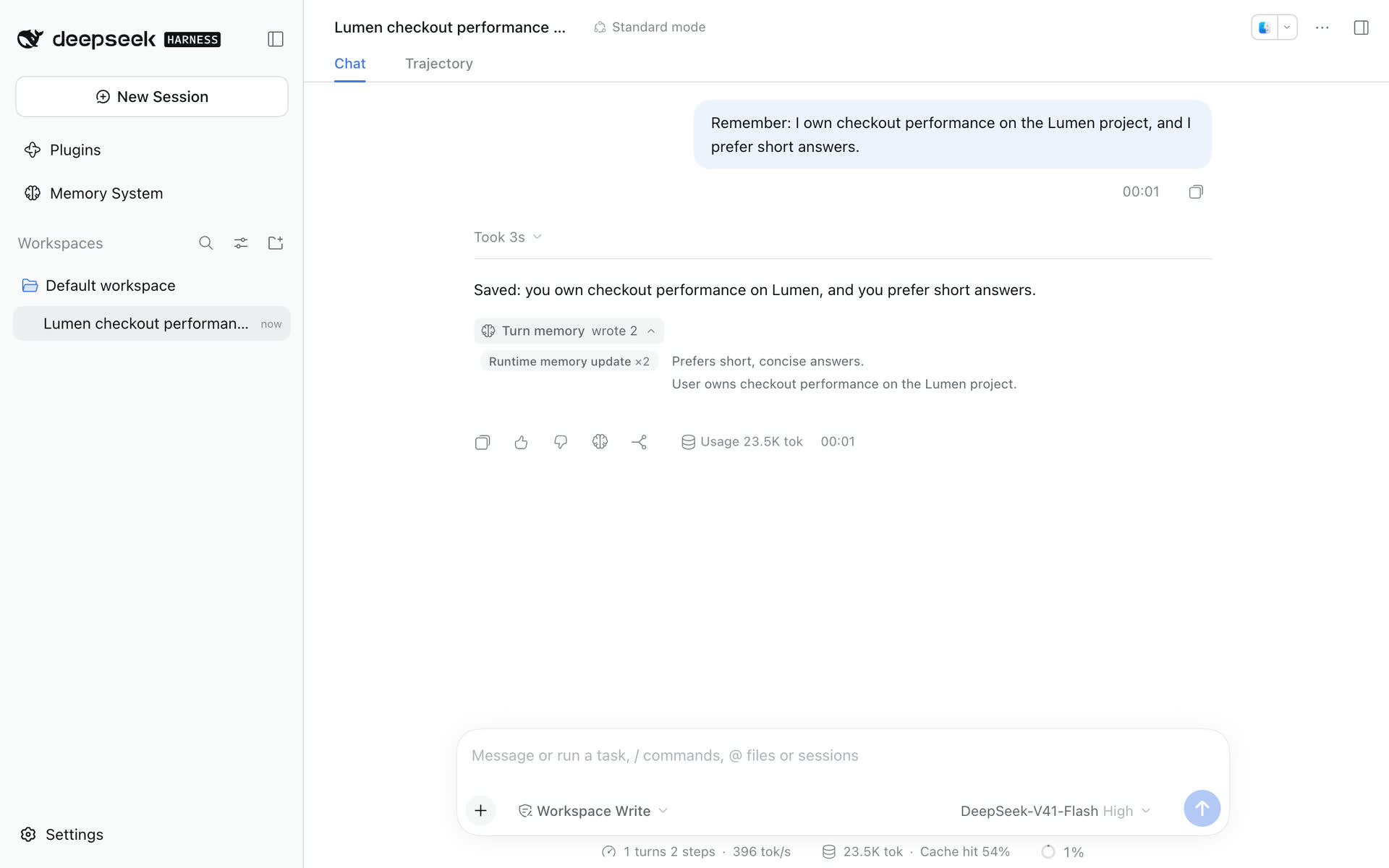
Task: Open the dropdown arrow beside the app icon
Action: coord(1287,27)
